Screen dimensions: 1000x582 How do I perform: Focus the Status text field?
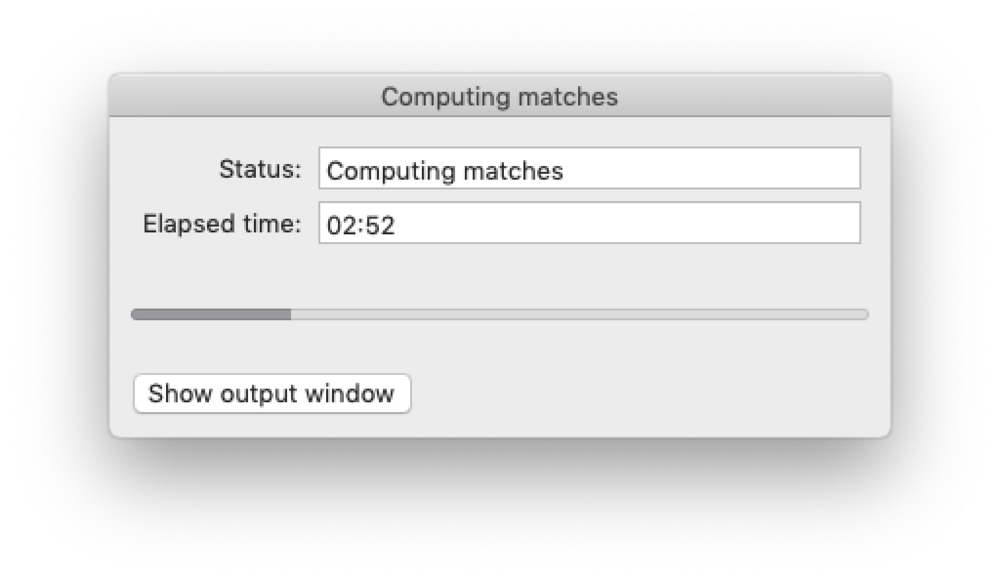[x=589, y=169]
